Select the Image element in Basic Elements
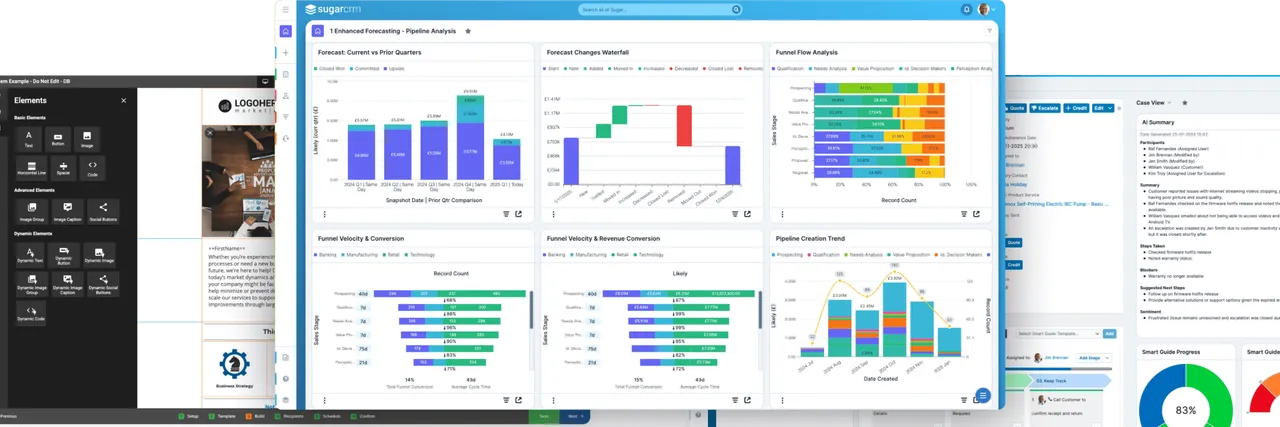This screenshot has width=1280, height=427. coord(88,137)
